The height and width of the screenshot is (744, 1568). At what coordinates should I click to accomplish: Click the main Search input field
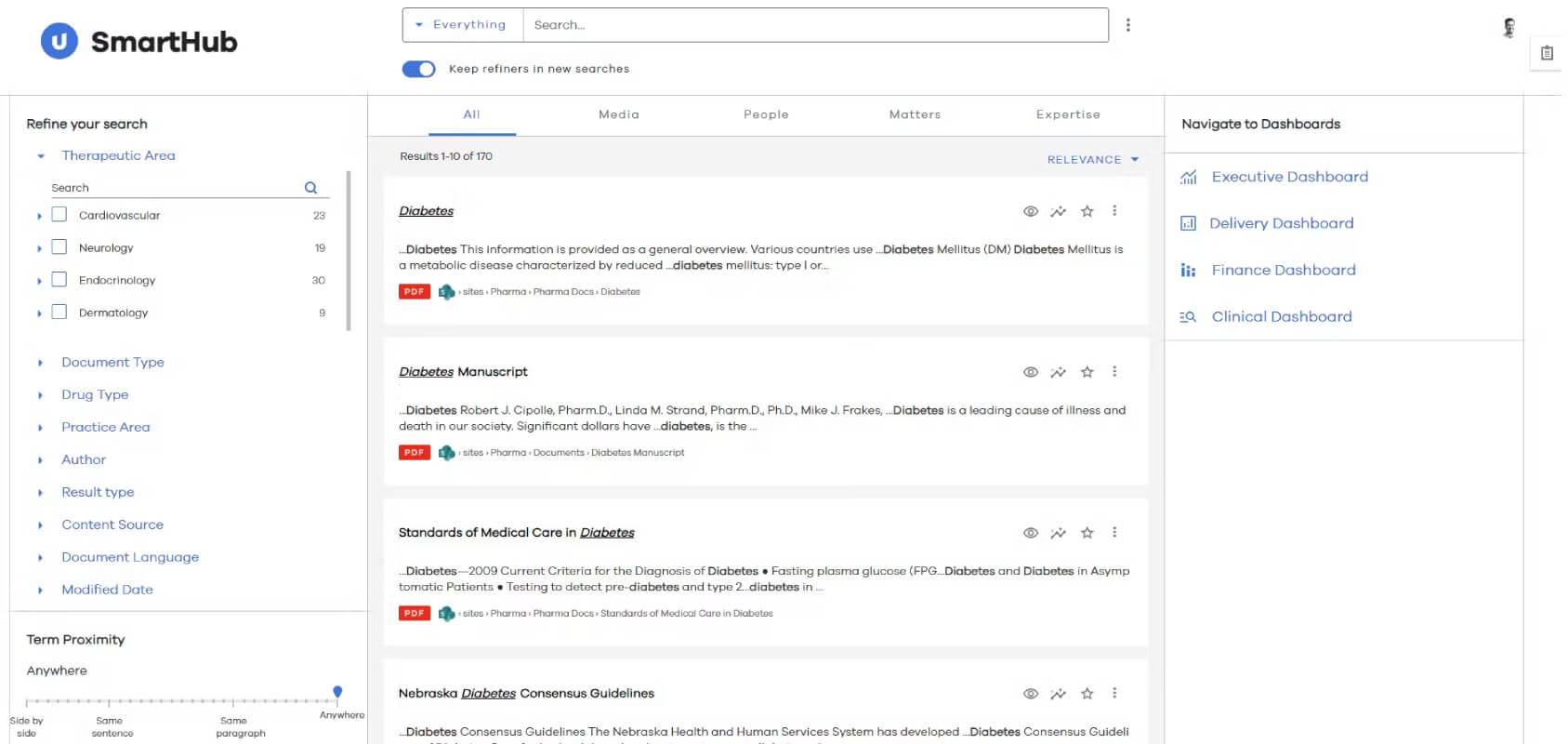coord(815,25)
